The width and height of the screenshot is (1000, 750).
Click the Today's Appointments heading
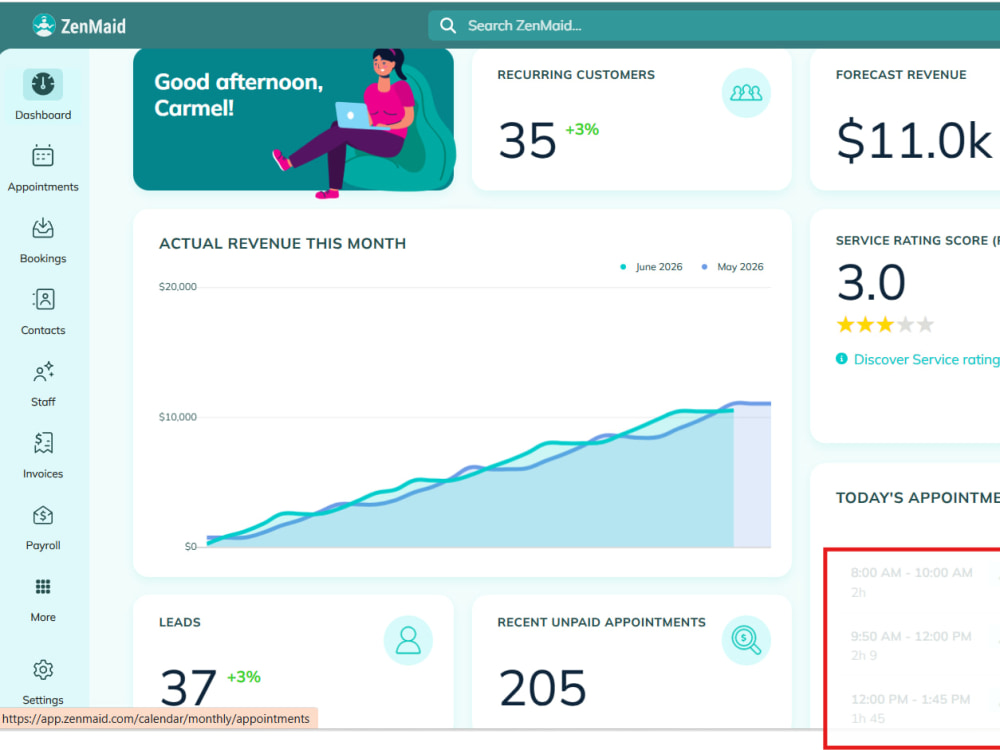point(918,498)
